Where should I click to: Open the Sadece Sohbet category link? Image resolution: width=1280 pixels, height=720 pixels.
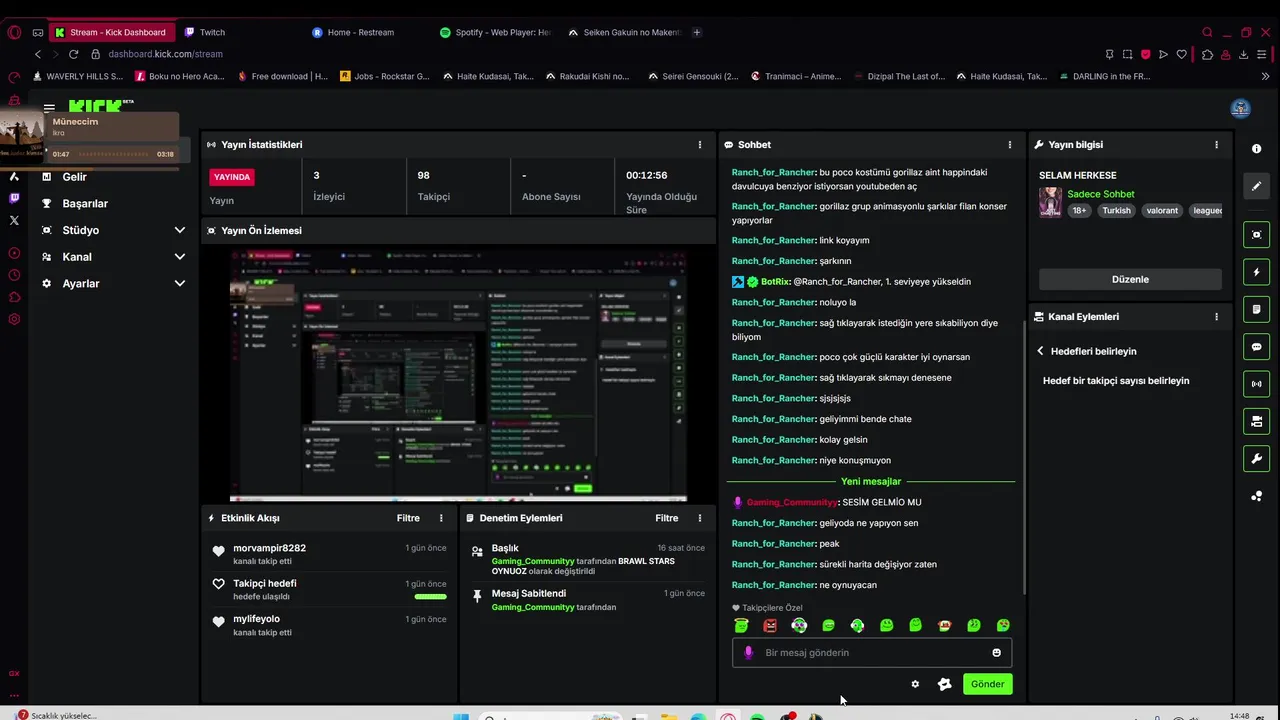(x=1101, y=194)
